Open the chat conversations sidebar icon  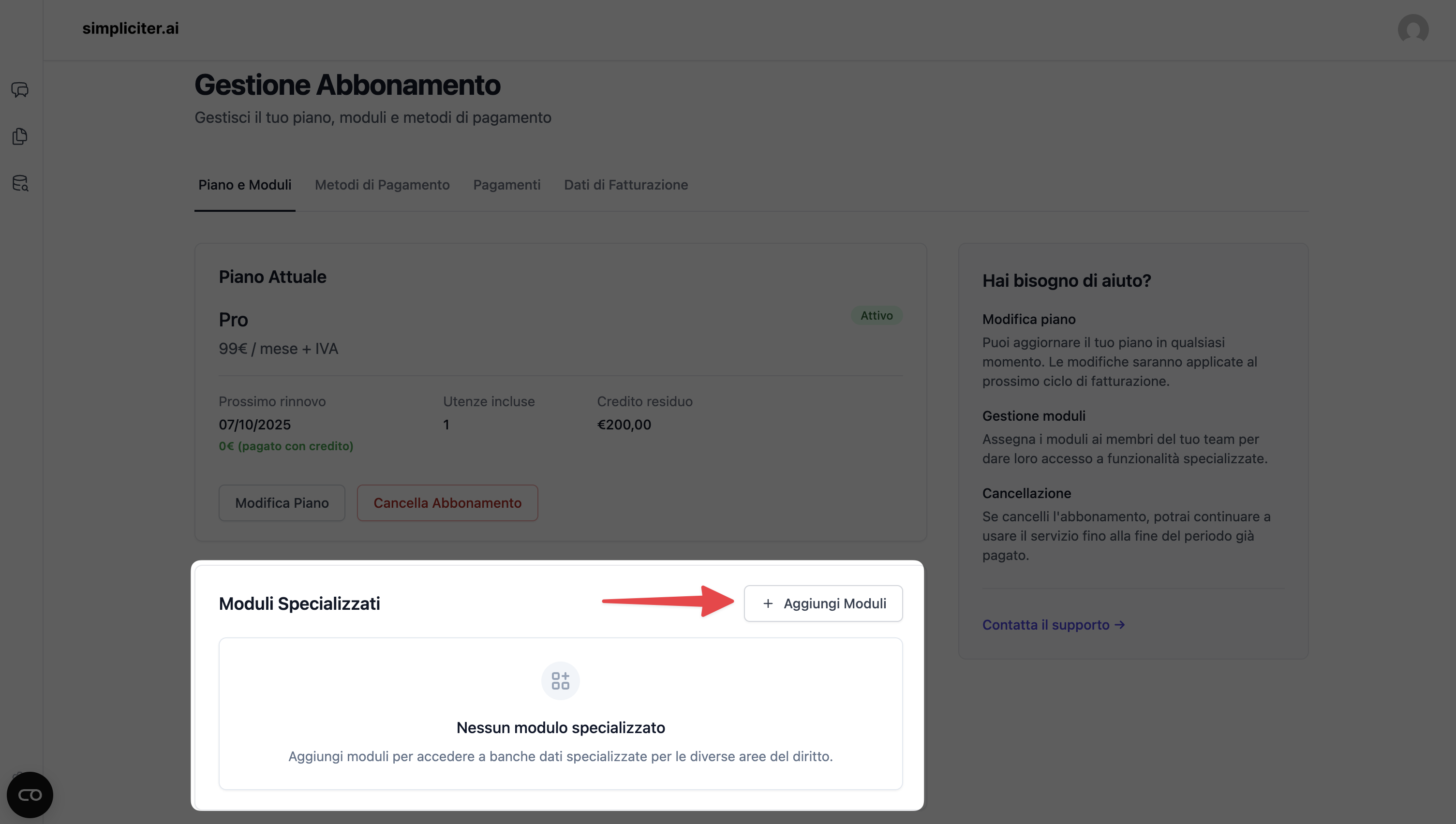point(20,90)
